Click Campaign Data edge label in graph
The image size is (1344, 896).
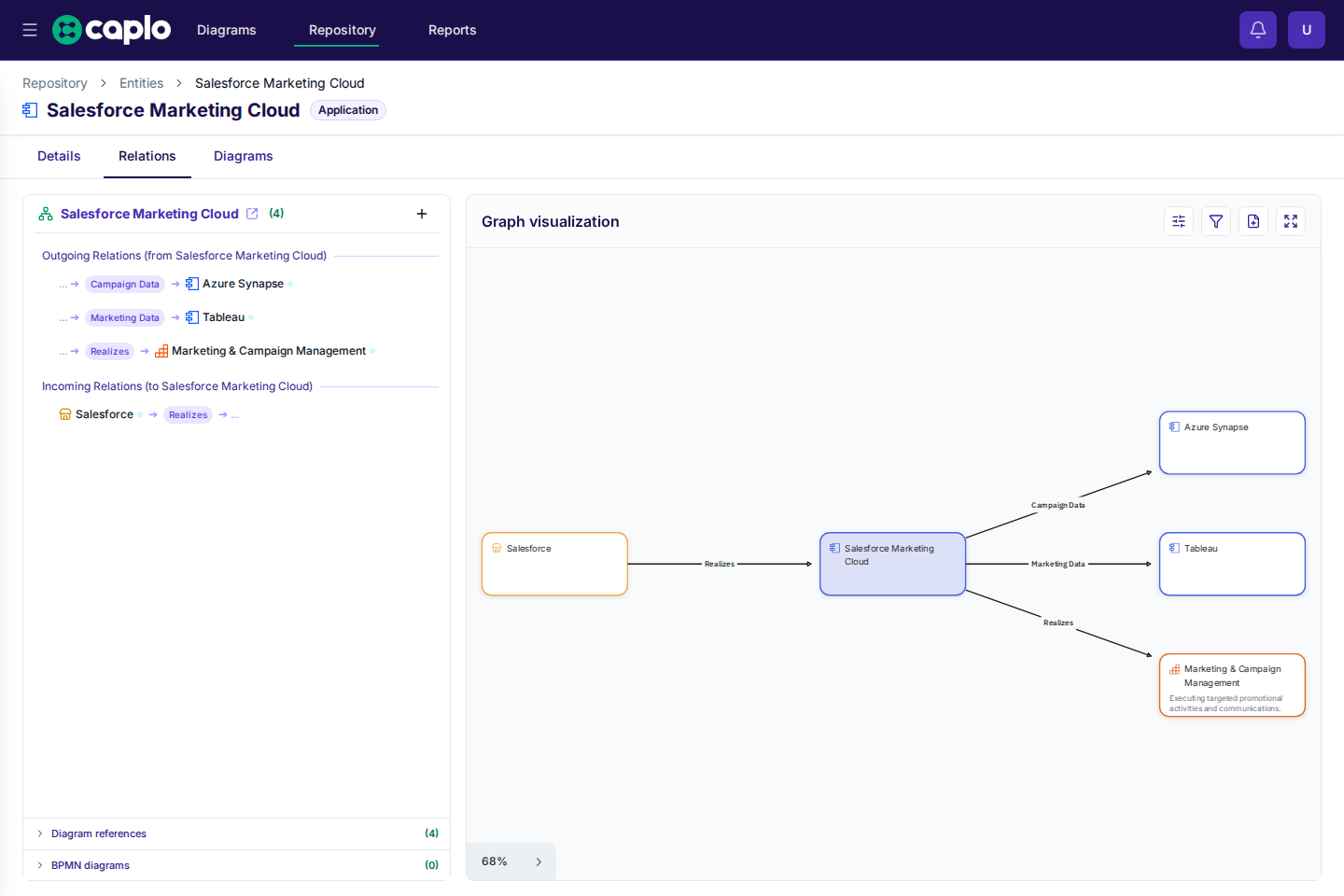1058,505
